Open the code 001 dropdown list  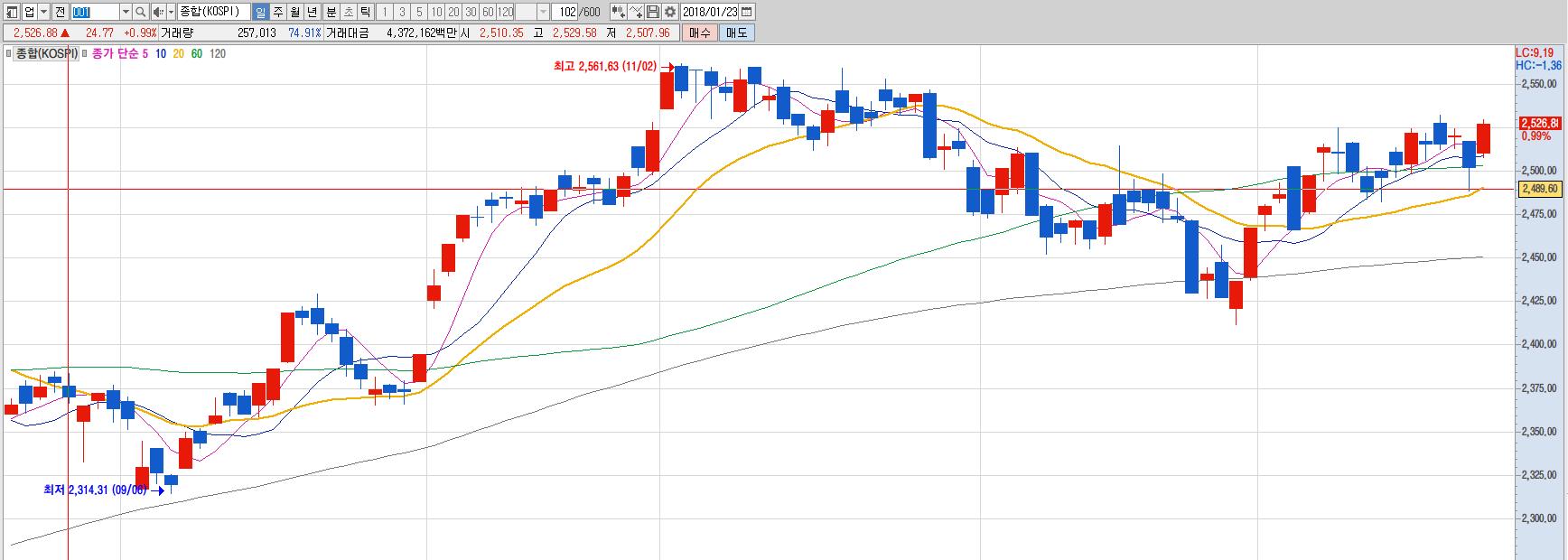coord(126,12)
